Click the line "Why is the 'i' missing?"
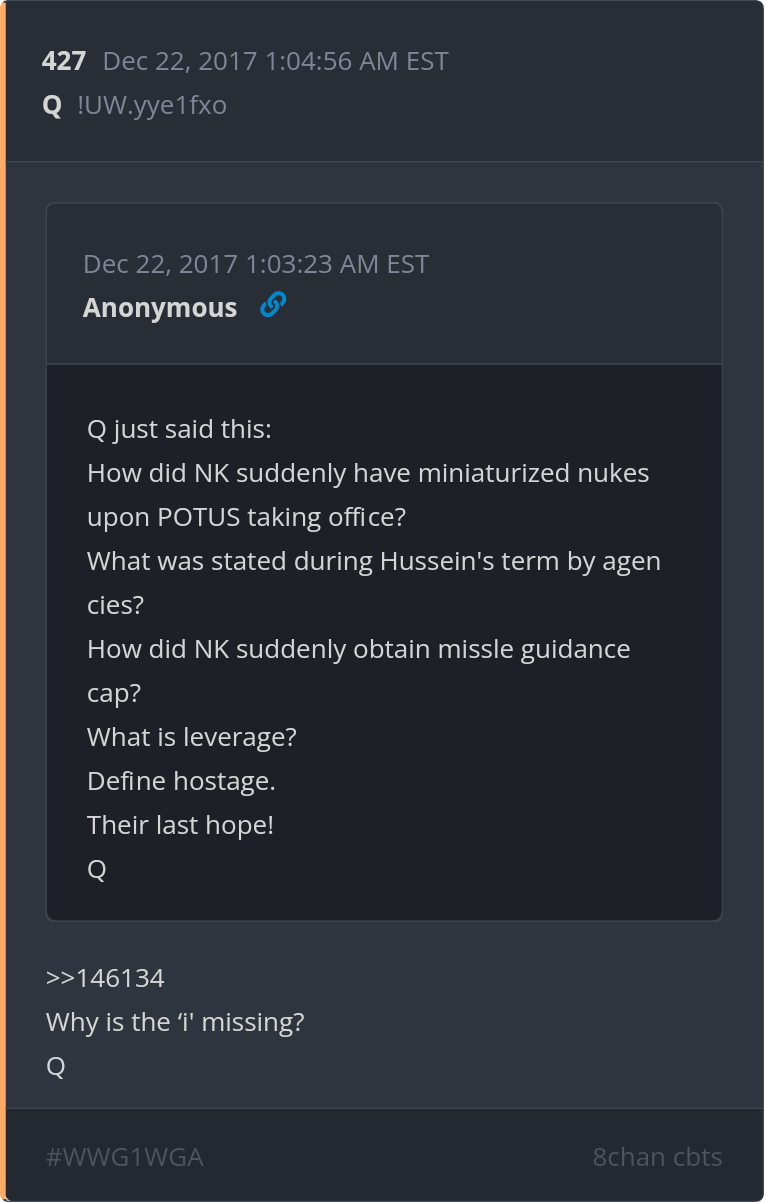Viewport: 766px width, 1202px height. tap(175, 1022)
